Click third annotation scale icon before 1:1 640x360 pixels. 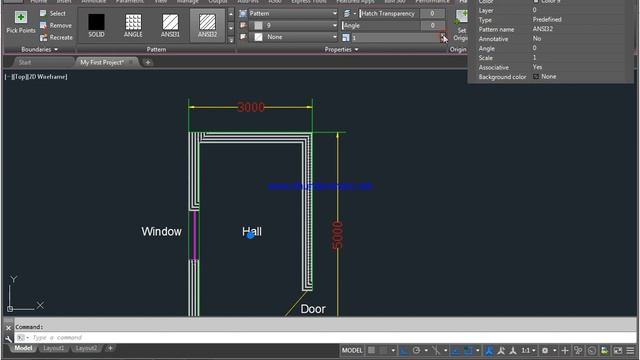point(513,351)
